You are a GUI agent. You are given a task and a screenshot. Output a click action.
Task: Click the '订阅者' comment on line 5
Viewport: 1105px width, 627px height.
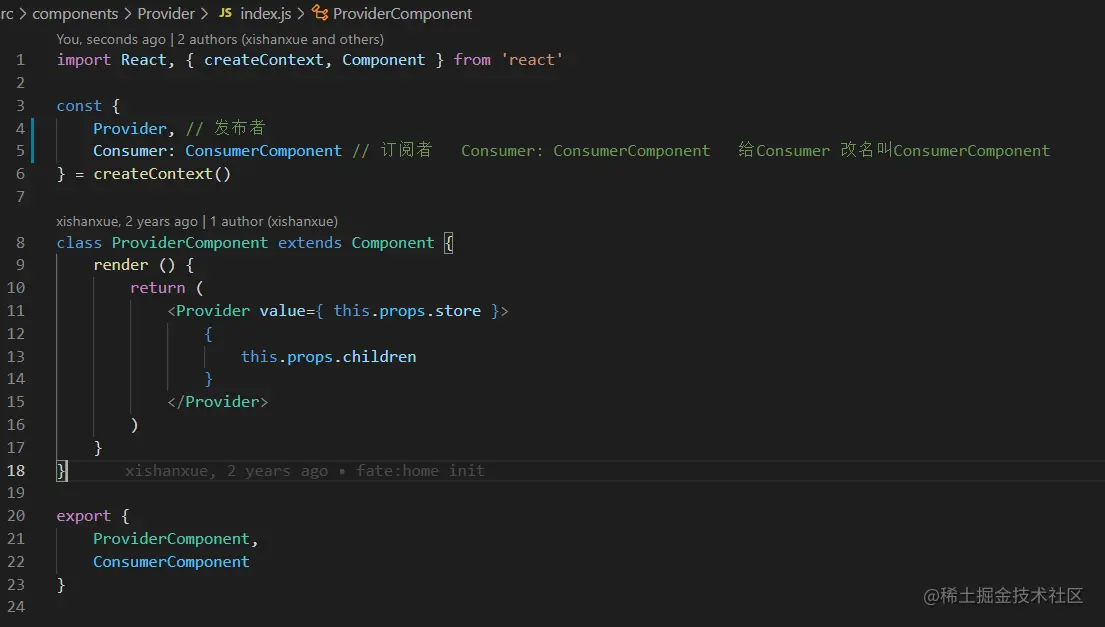pos(406,150)
